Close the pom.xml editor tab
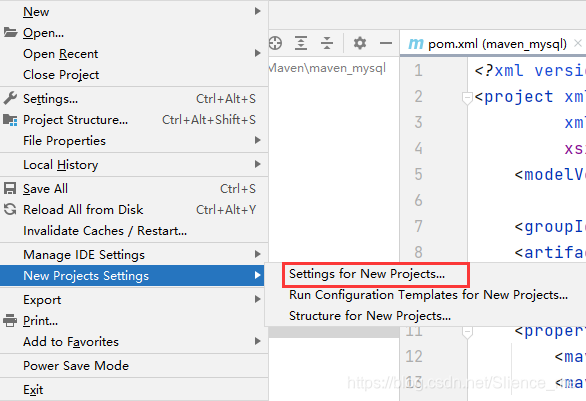 click(578, 43)
